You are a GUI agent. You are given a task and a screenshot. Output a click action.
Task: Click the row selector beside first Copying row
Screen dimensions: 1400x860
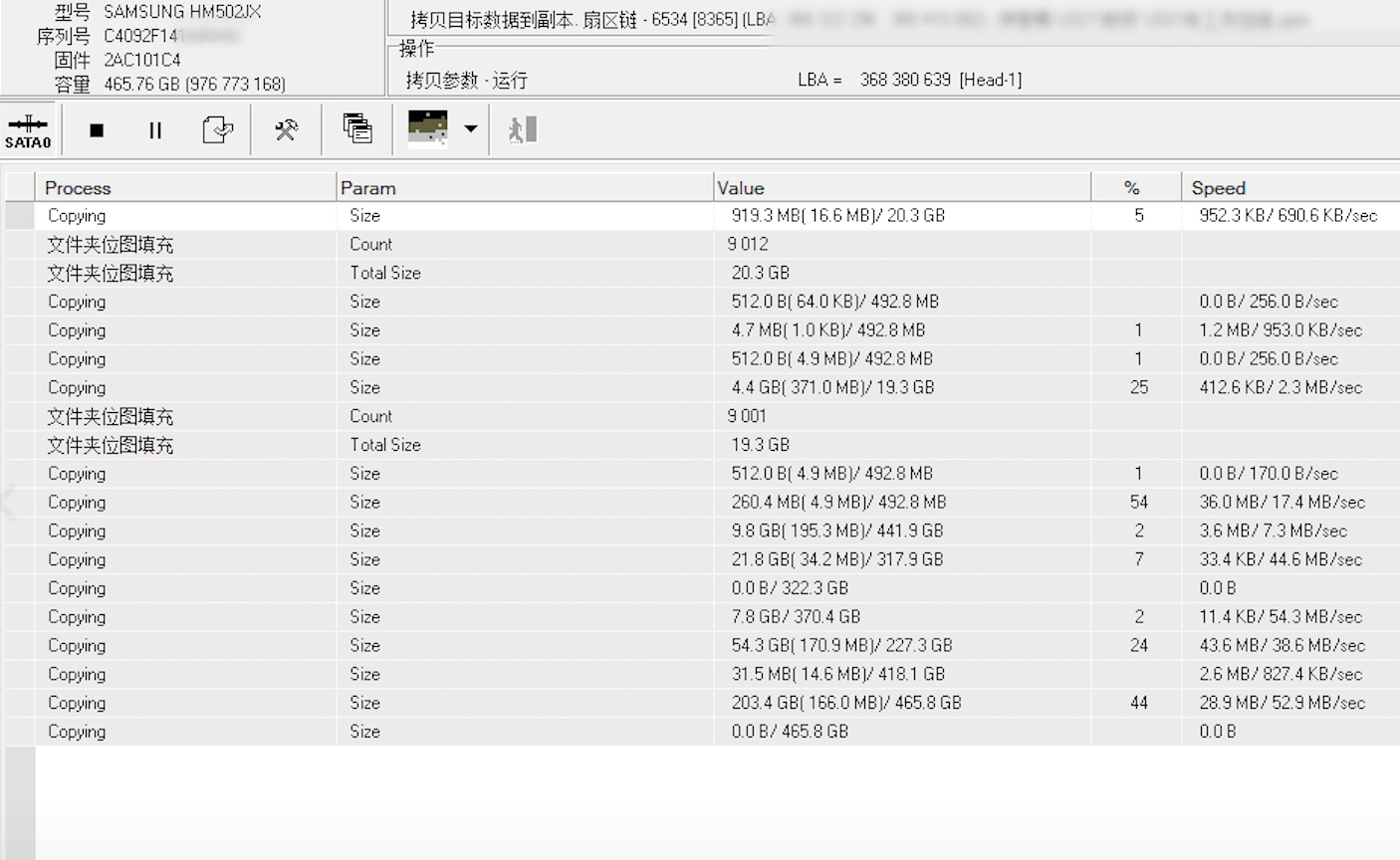(20, 216)
